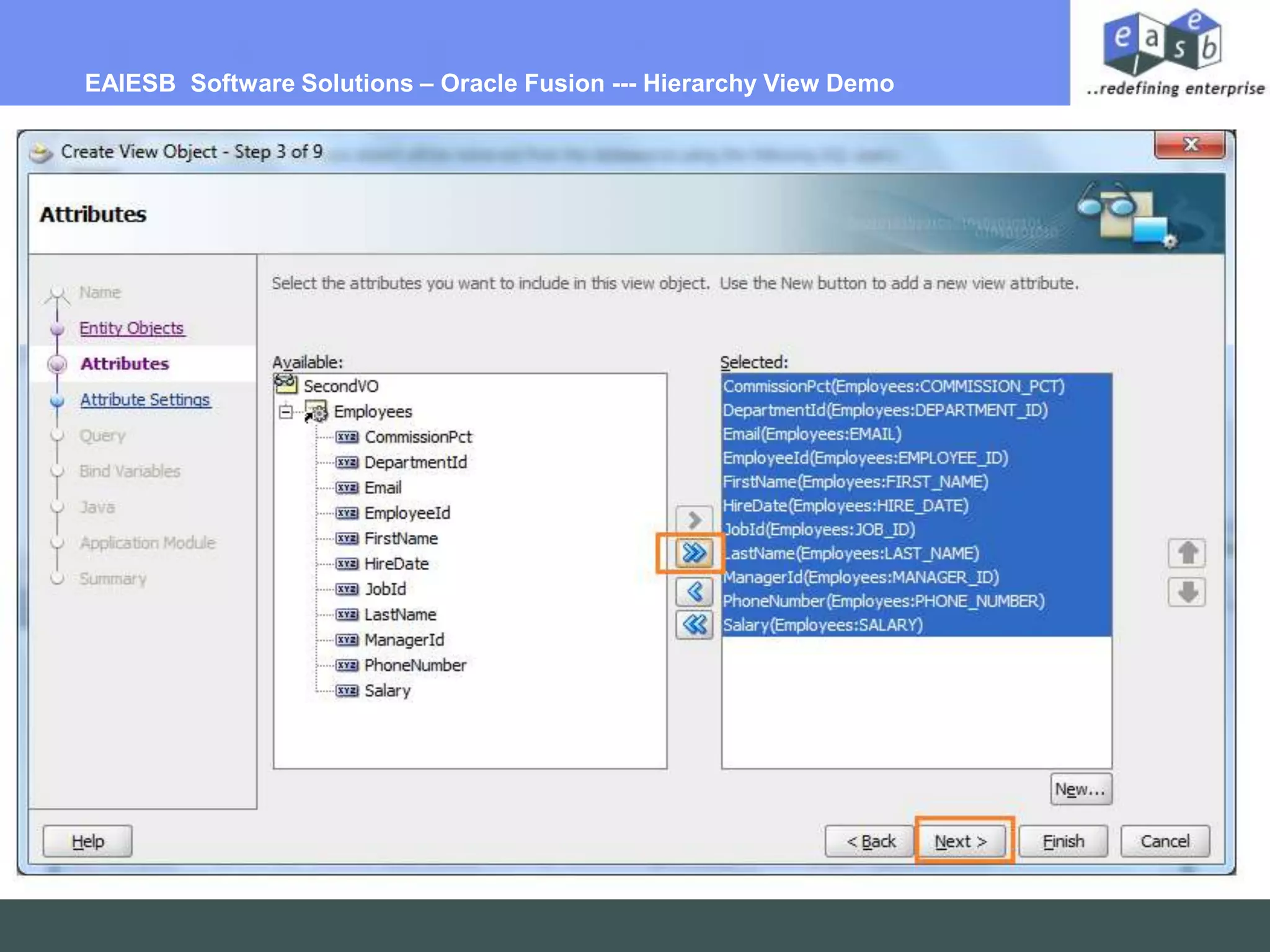
Task: Select Salary in the Available list
Action: 388,690
